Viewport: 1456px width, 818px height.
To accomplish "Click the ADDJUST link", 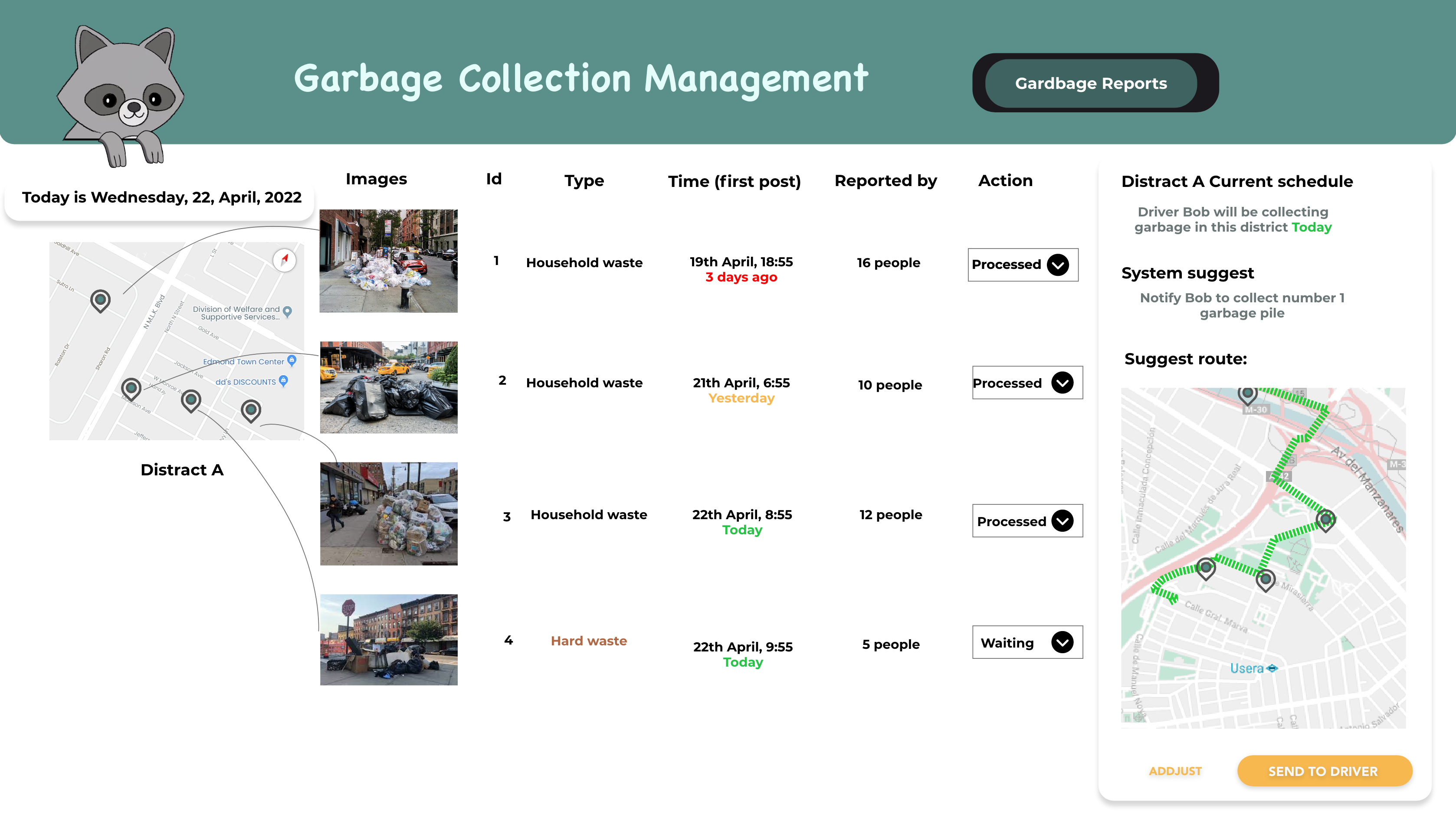I will [1175, 771].
